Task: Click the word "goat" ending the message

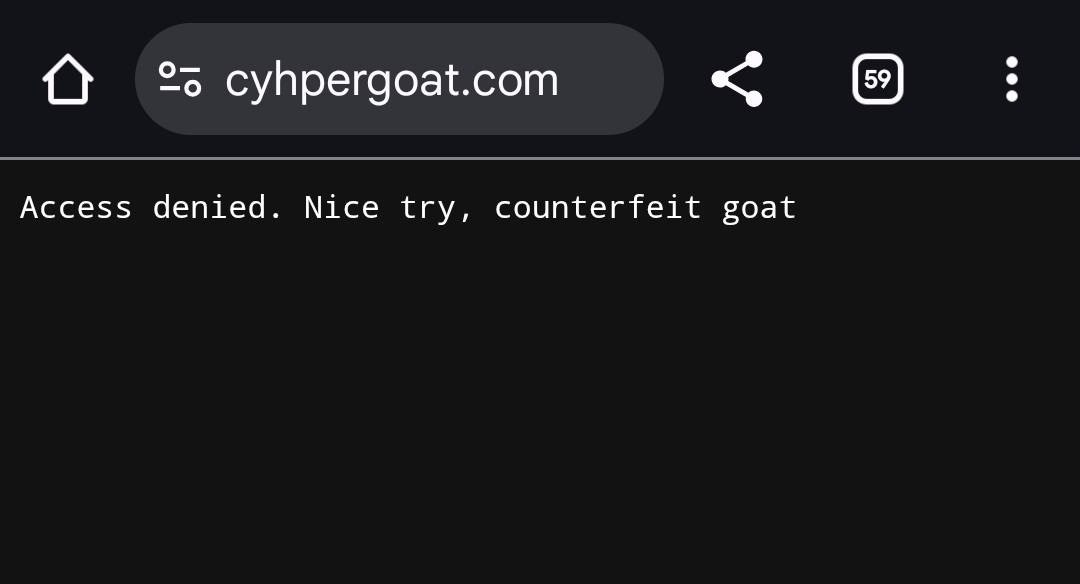Action: click(x=759, y=208)
